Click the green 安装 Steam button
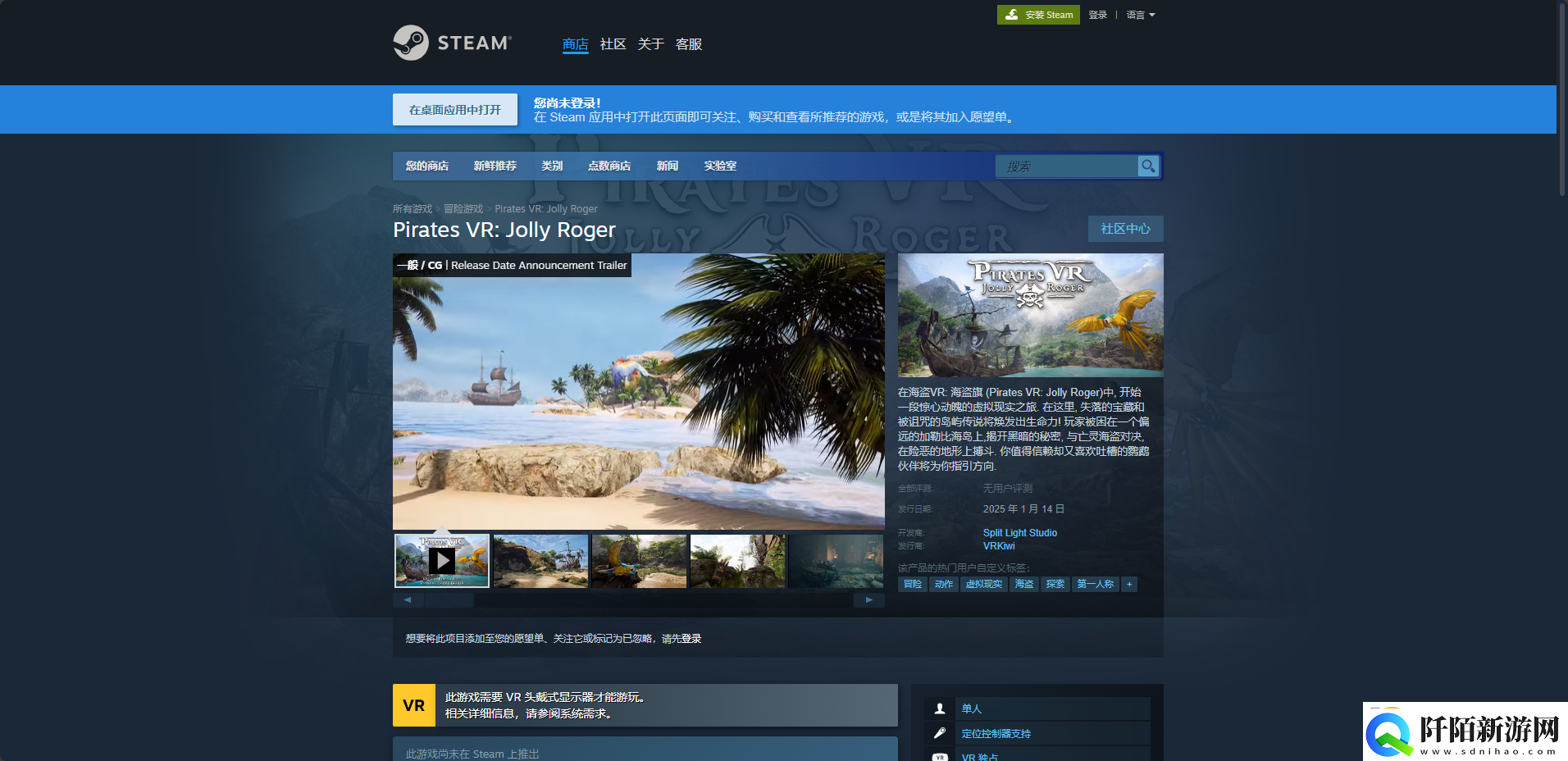 [x=1038, y=14]
